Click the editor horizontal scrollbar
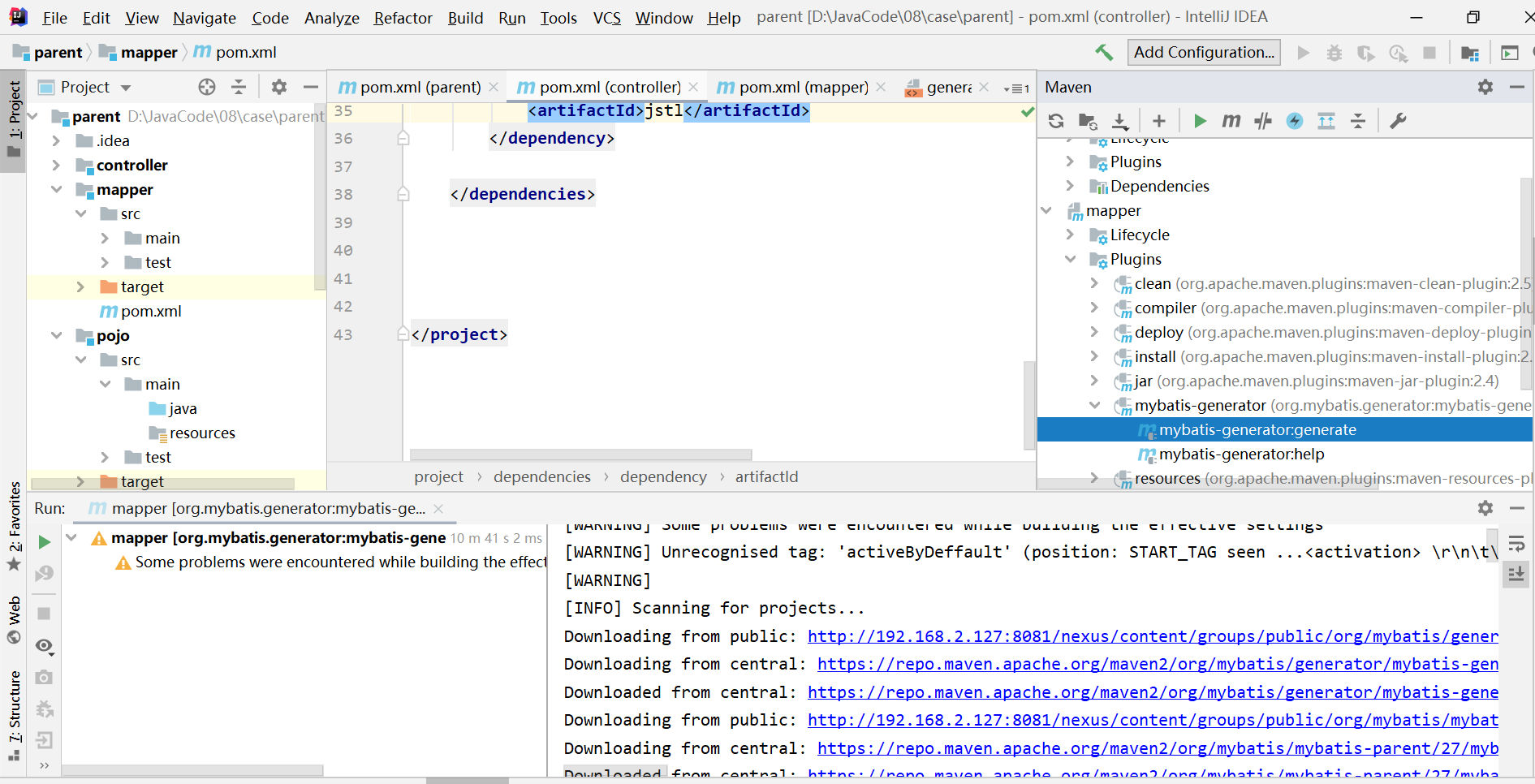This screenshot has height=784, width=1535. [580, 454]
